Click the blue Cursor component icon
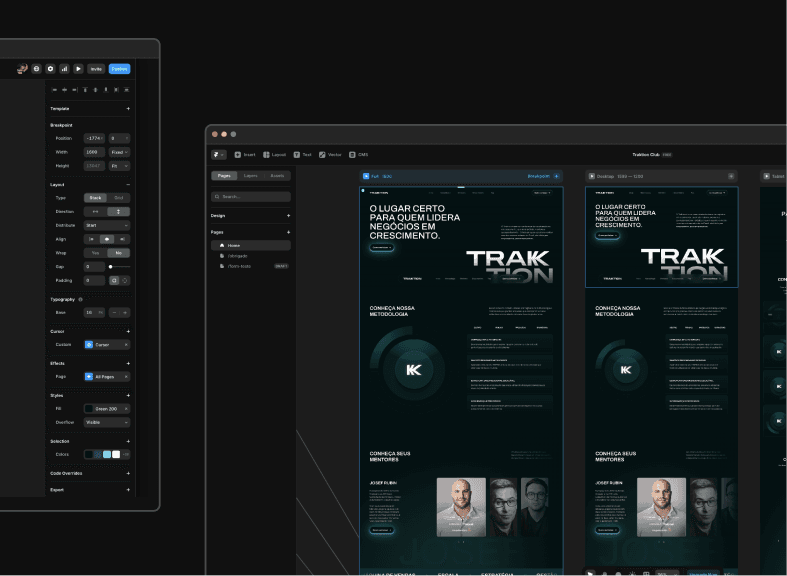 coord(89,345)
